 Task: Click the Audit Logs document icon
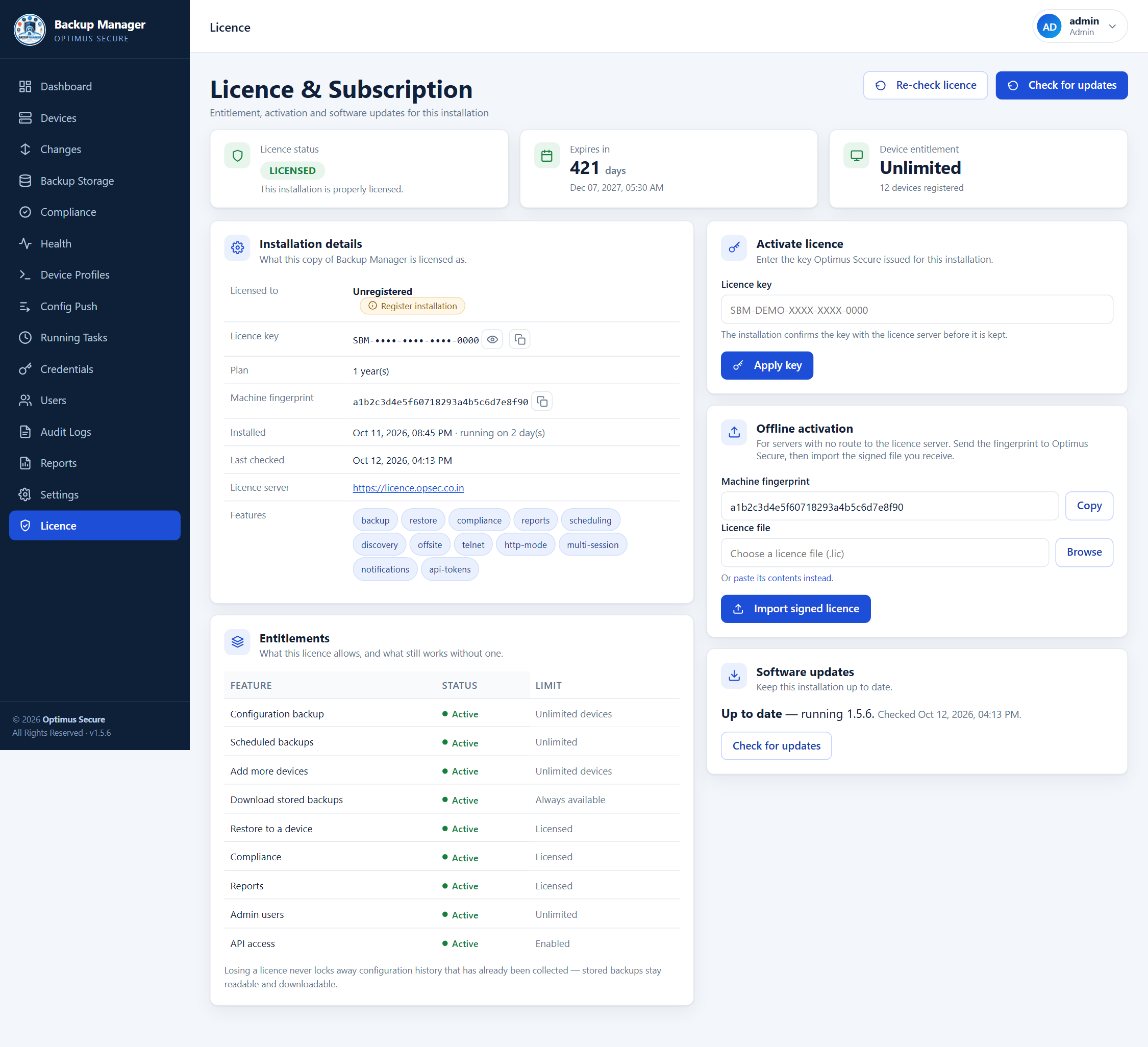(25, 432)
